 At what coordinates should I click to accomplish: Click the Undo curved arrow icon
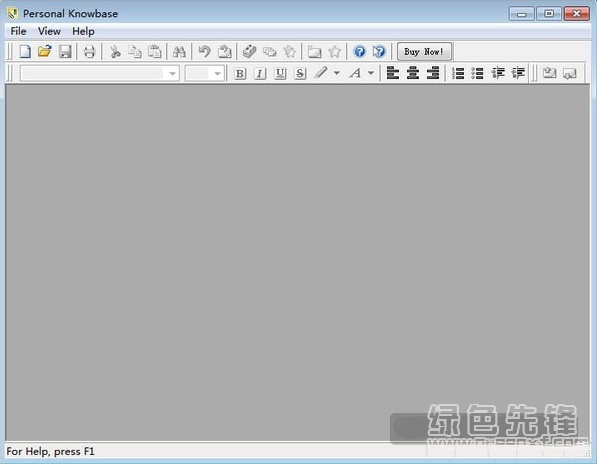coord(204,51)
